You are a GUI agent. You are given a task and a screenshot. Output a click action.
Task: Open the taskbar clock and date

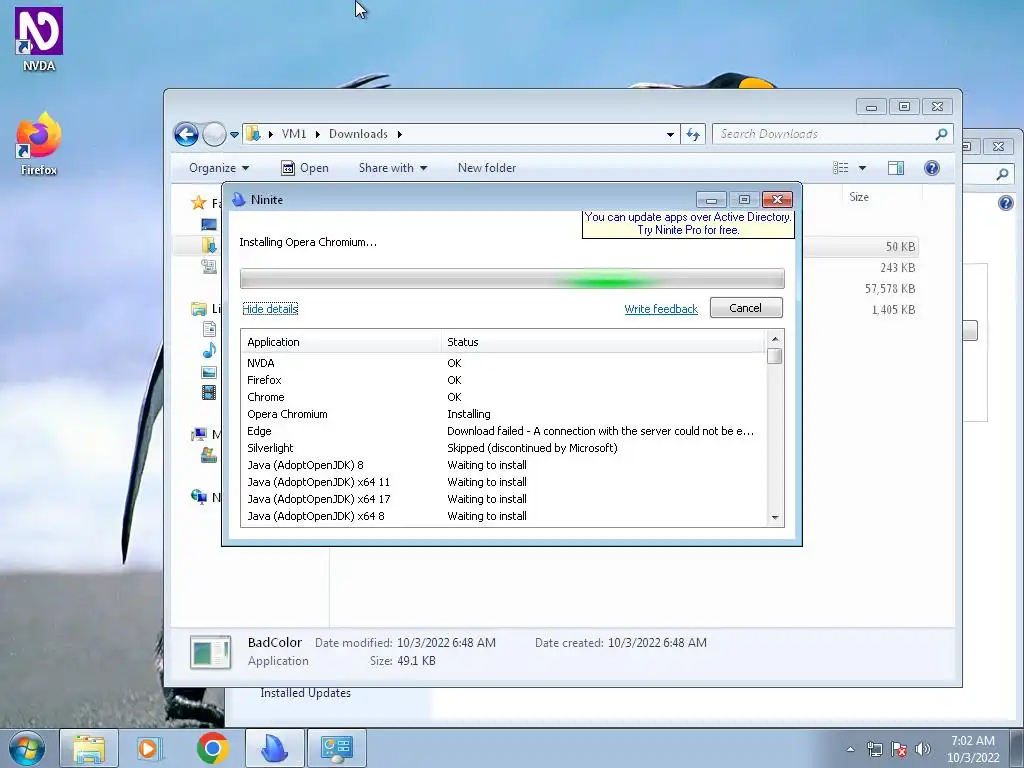tap(973, 749)
